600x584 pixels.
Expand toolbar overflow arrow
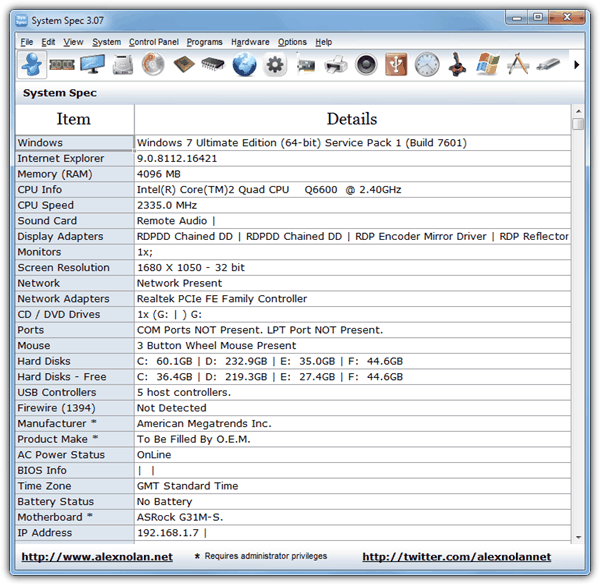point(577,65)
